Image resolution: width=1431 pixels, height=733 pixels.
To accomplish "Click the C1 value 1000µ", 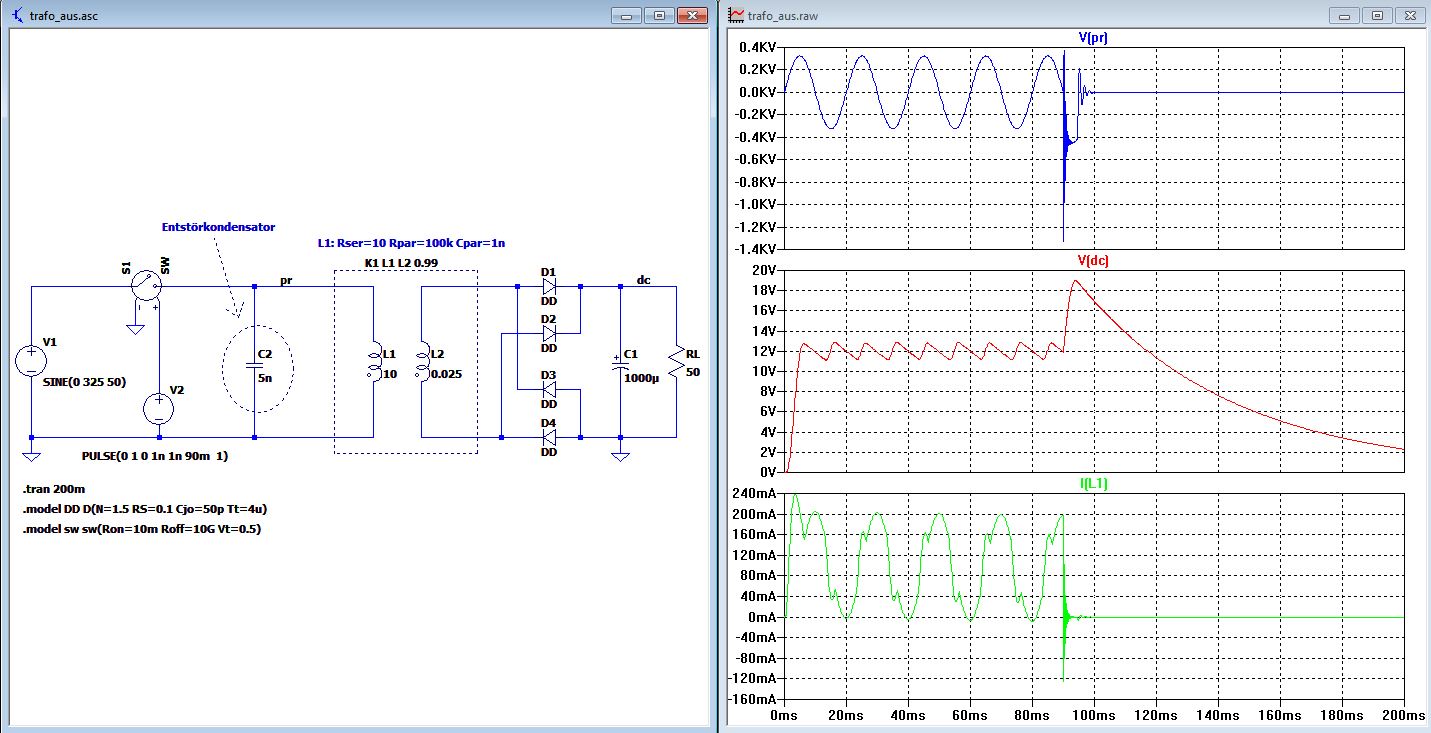I will (640, 378).
